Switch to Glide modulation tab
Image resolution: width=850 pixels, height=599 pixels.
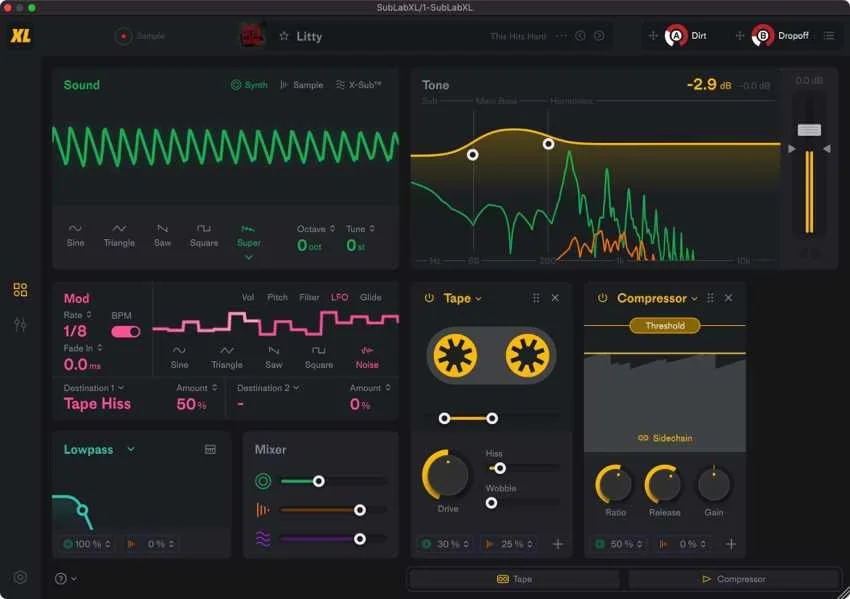(371, 297)
